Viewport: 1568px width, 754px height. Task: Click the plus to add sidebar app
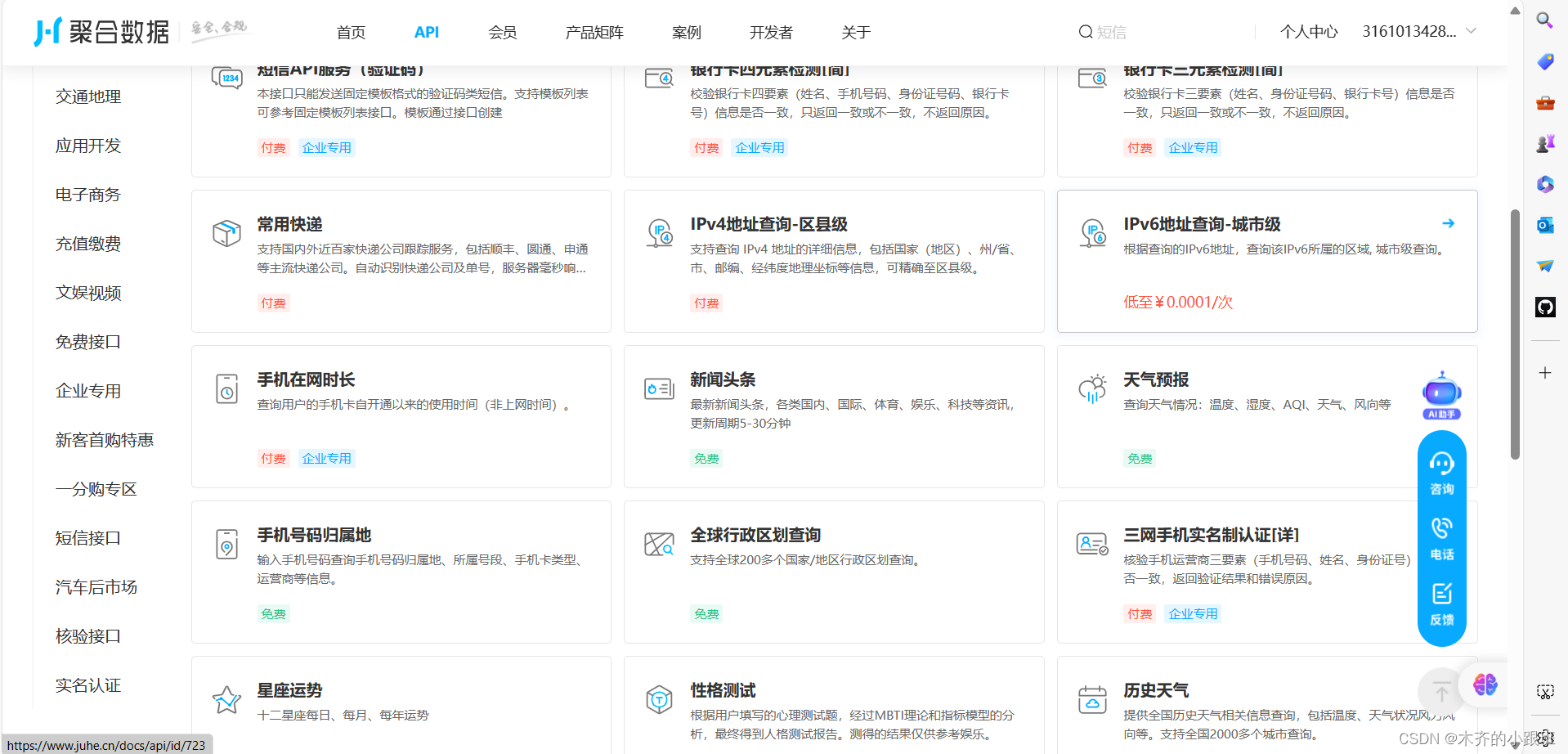[x=1544, y=372]
